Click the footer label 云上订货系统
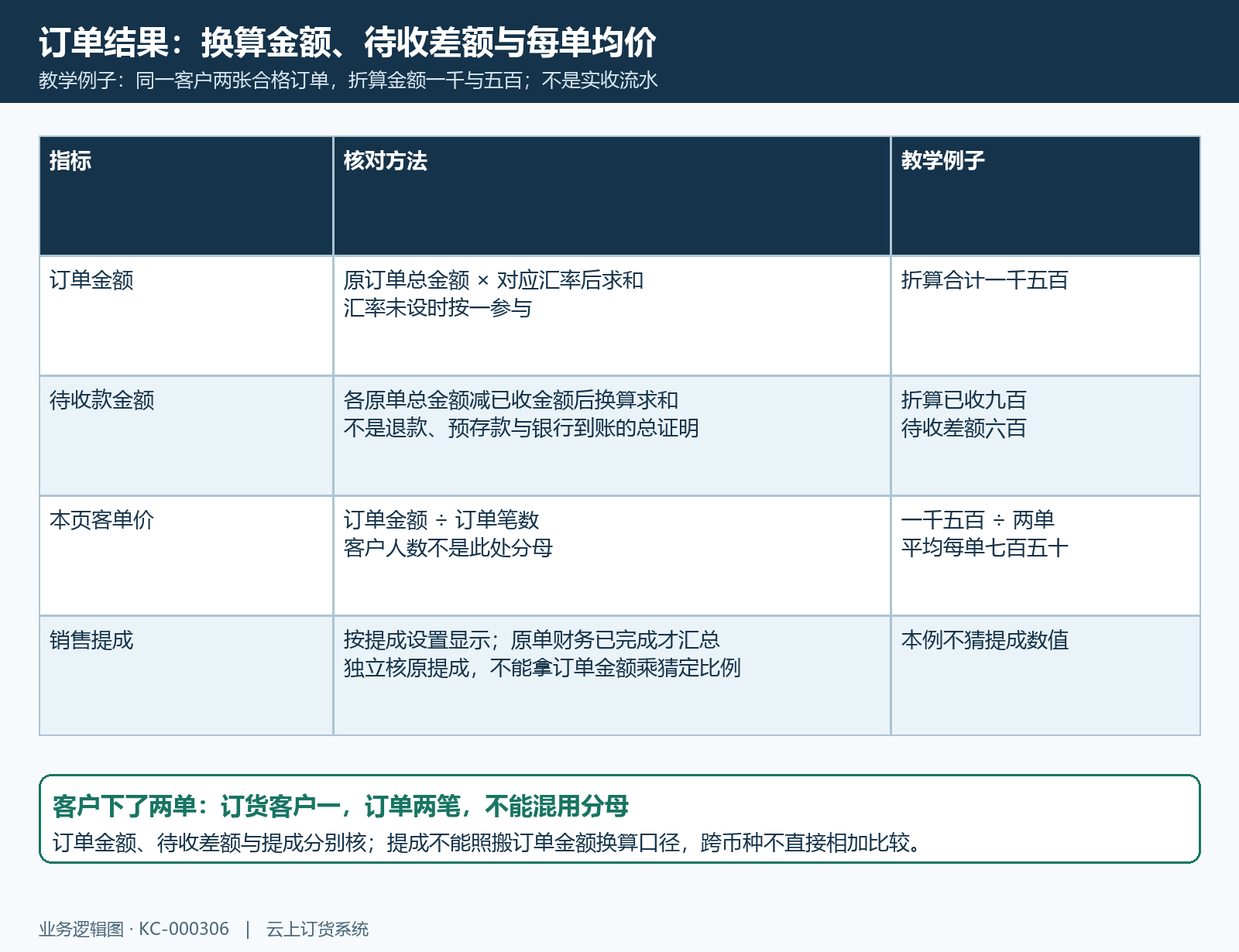This screenshot has height=952, width=1239. 317,929
